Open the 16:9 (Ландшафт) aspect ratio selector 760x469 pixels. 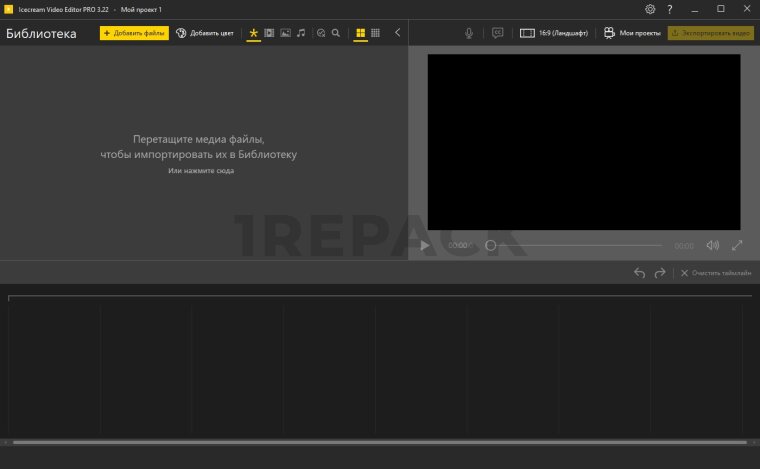[555, 33]
